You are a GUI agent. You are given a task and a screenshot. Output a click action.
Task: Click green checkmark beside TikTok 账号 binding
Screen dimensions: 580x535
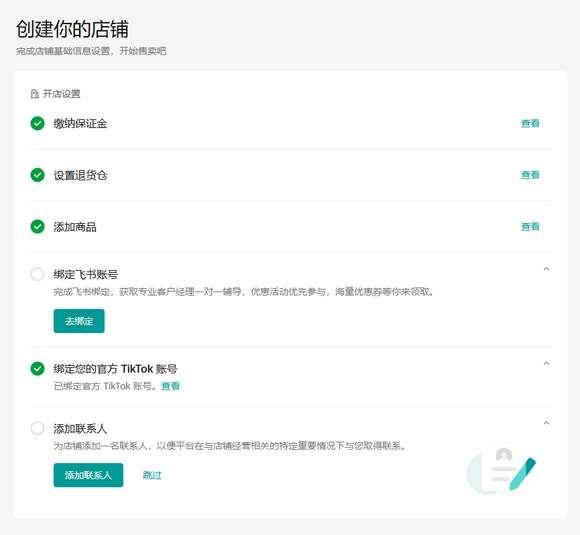37,369
